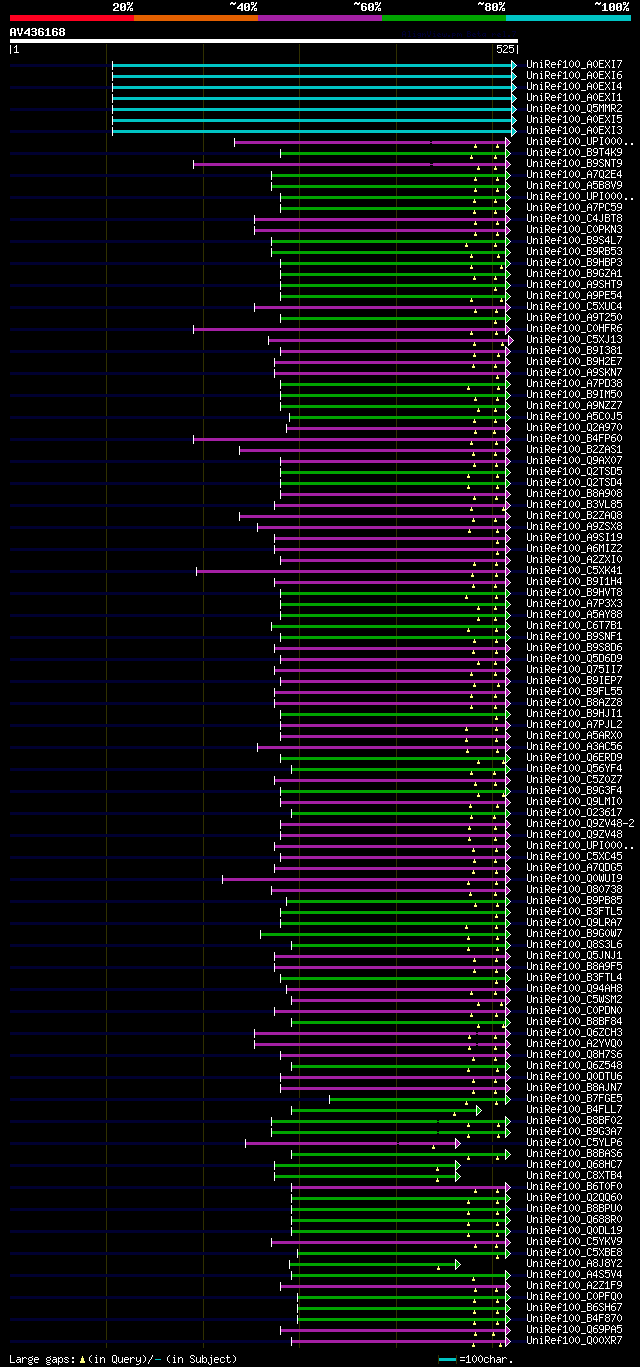Select label UniRef100_A8J8Y2
Screen dimensions: 640x1367
click(574, 1263)
